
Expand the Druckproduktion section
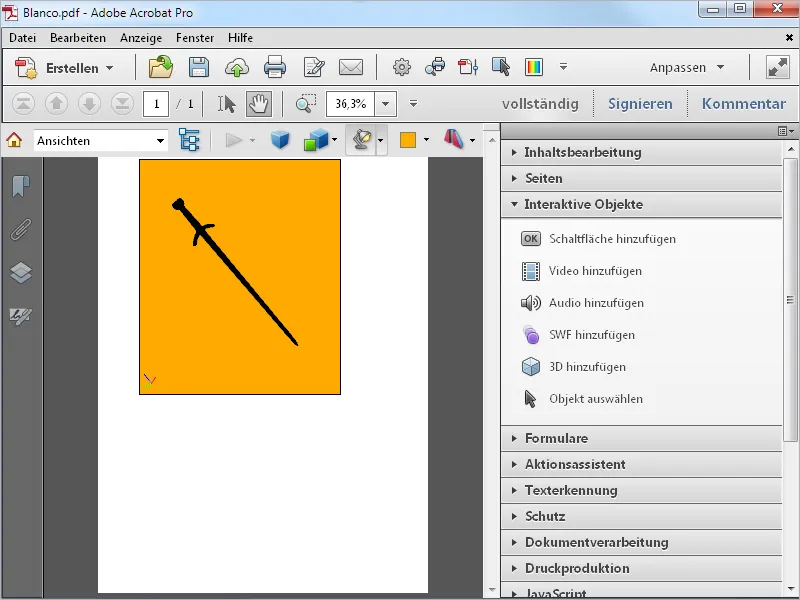click(641, 568)
